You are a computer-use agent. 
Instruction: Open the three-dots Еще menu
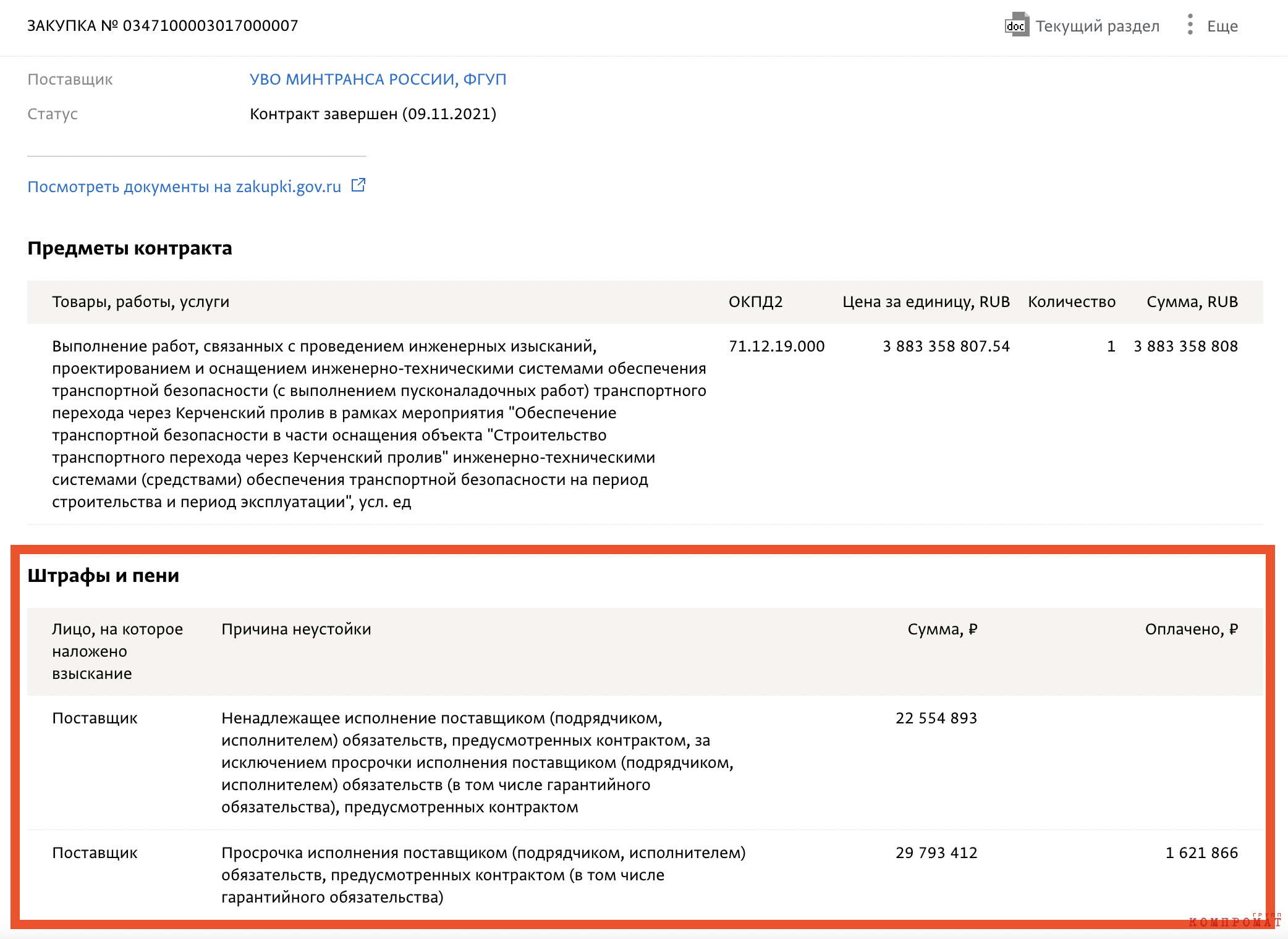pos(1190,25)
